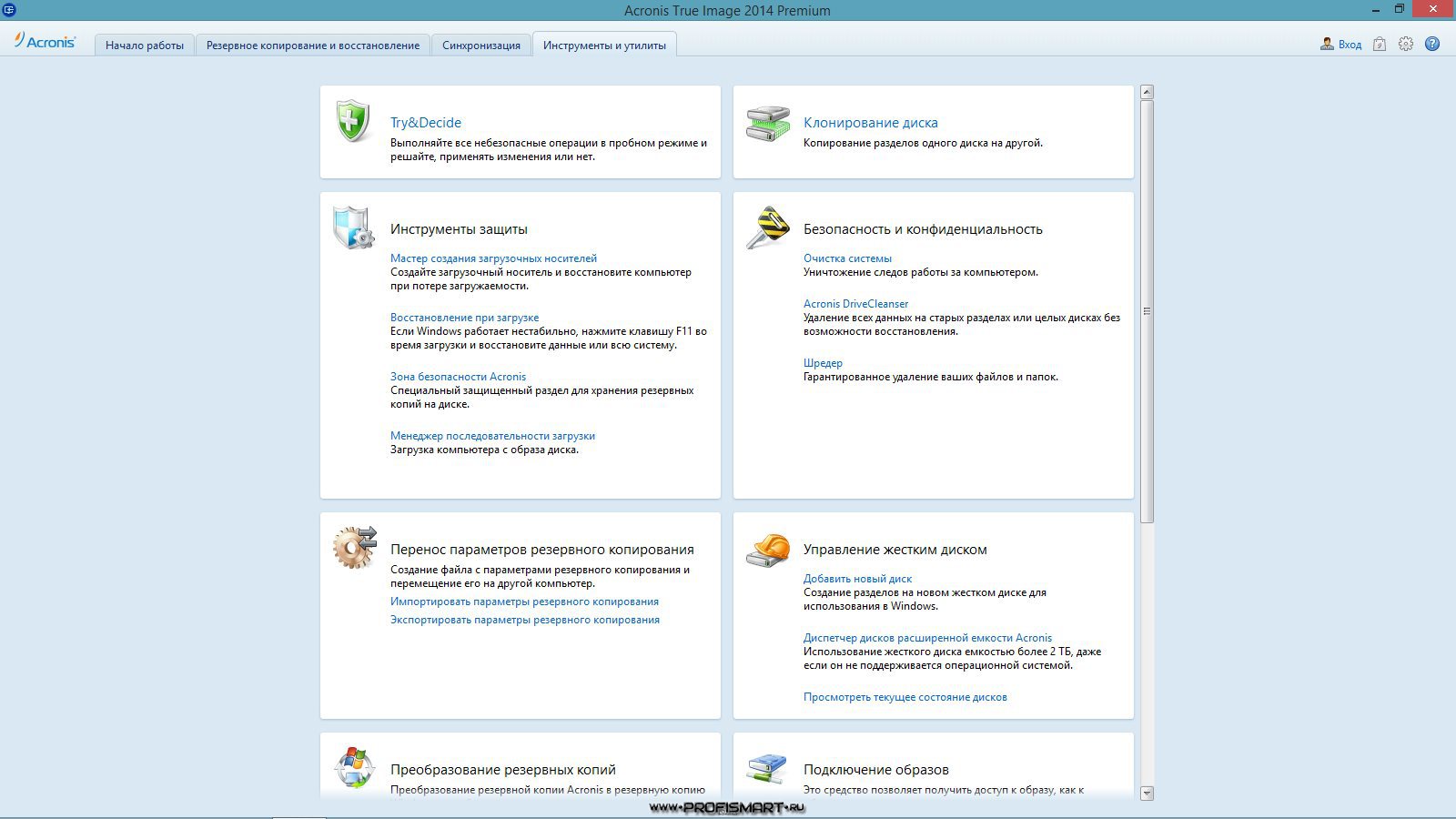This screenshot has height=819, width=1456.
Task: Open the Начало работы tab
Action: pyautogui.click(x=145, y=45)
